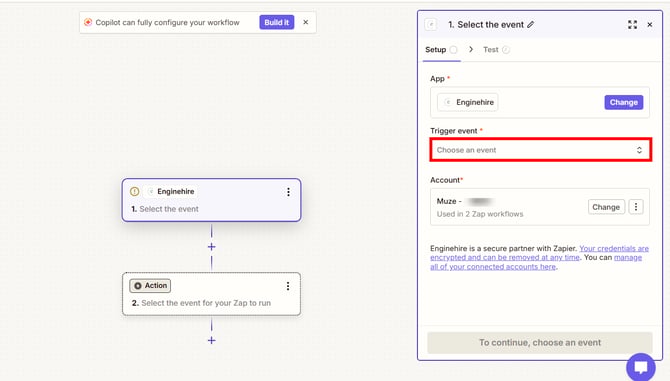Click the purple Change app button
Screen dimensions: 670x381
point(623,102)
